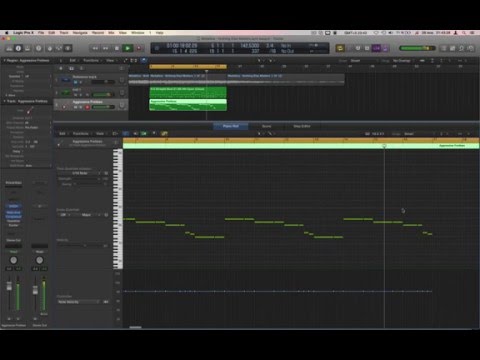Collapse the Region inspector disclosure triangle
Viewport: 480px width, 360px height.
coord(4,61)
